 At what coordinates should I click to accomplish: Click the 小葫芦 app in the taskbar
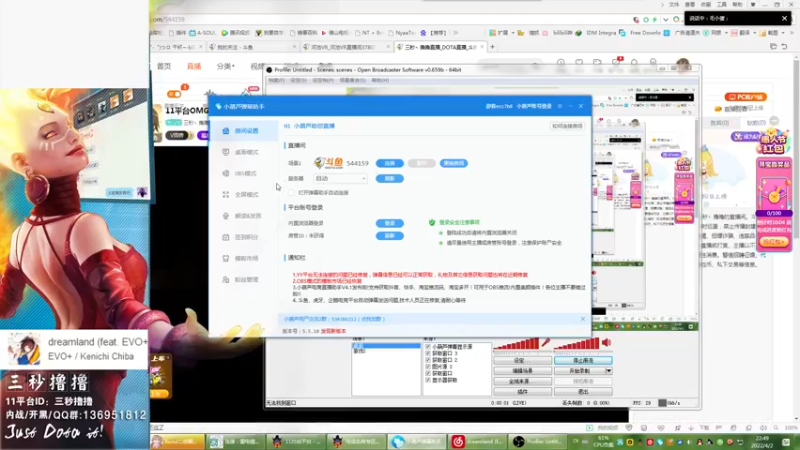click(x=417, y=441)
